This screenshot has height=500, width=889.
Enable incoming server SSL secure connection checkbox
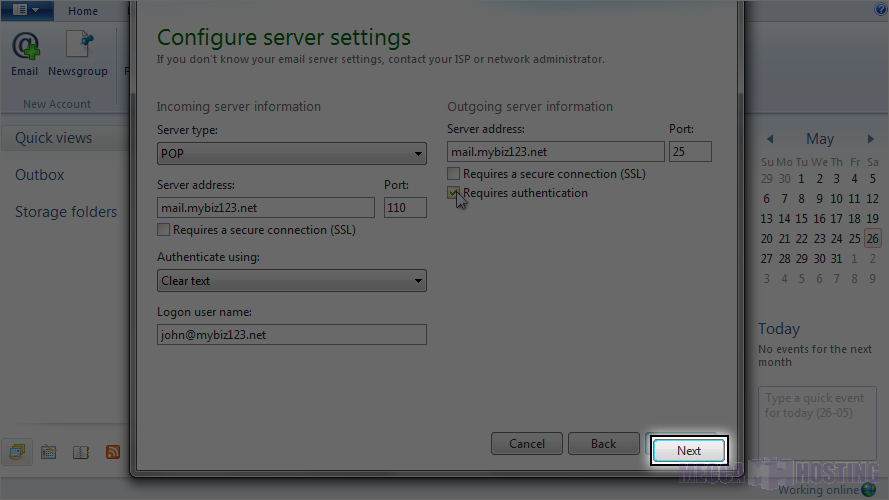pos(164,230)
